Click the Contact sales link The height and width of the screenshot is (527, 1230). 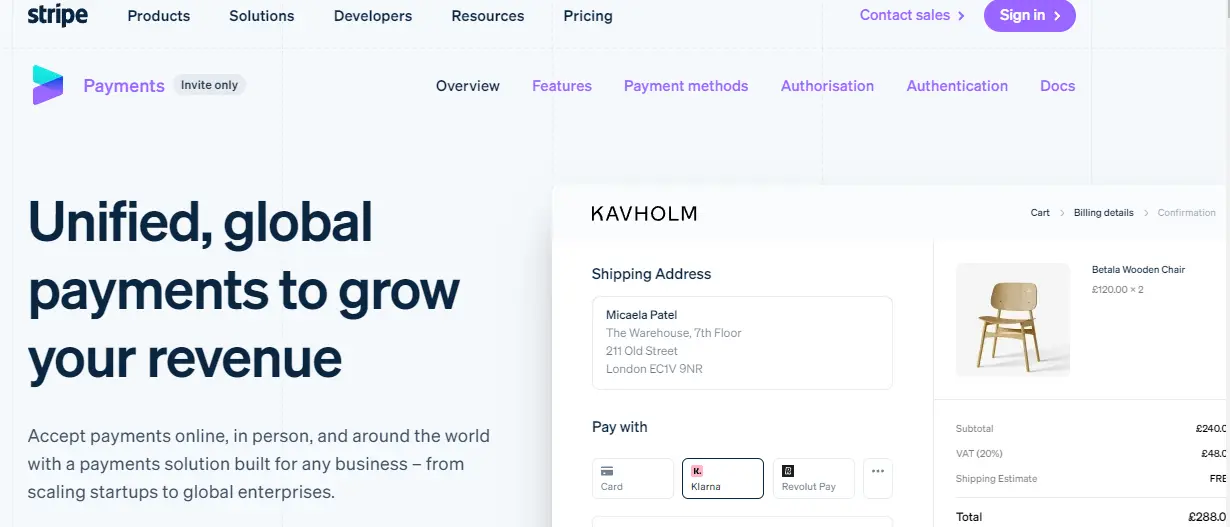pos(912,15)
